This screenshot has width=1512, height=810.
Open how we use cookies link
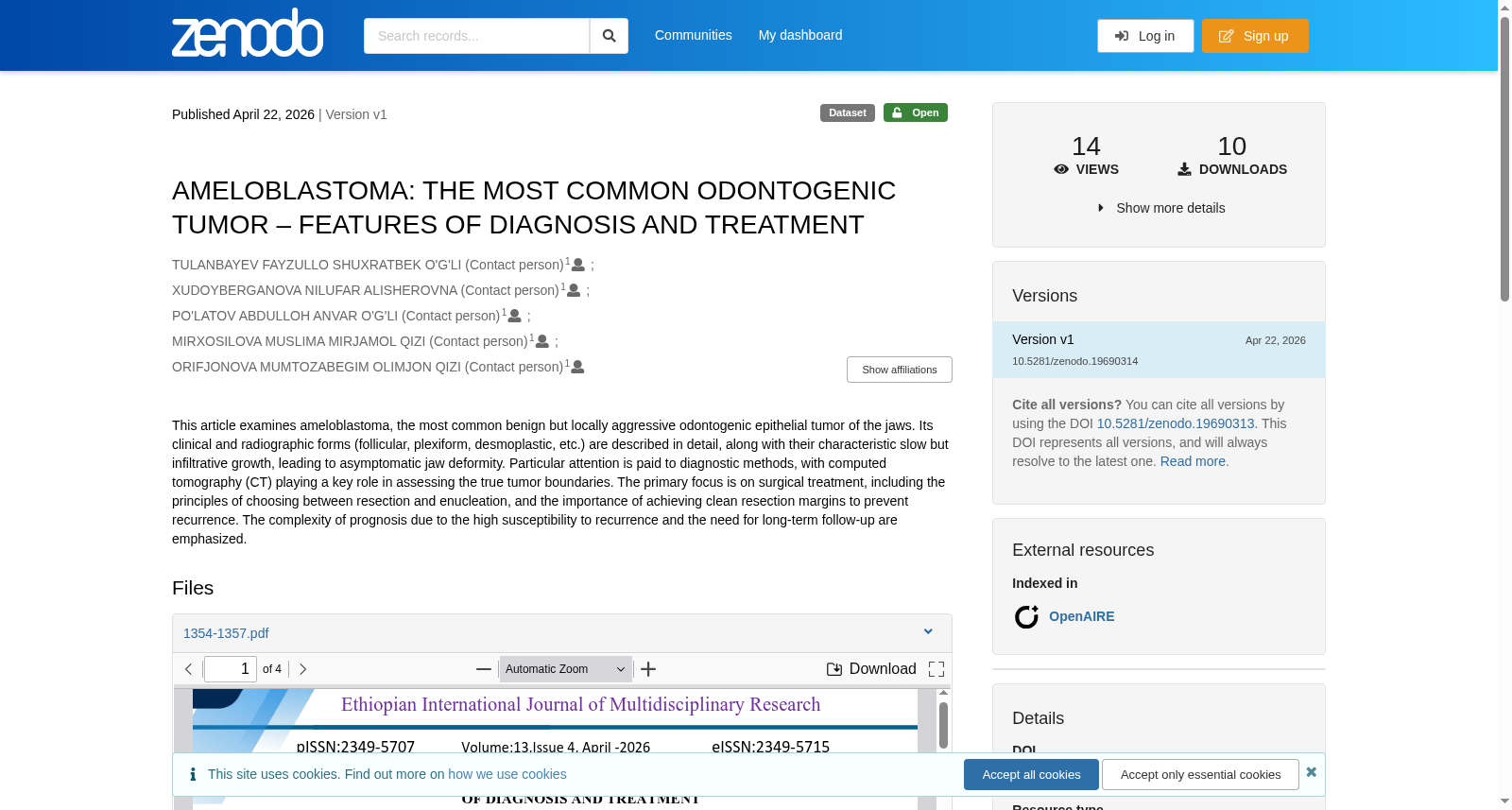[507, 774]
